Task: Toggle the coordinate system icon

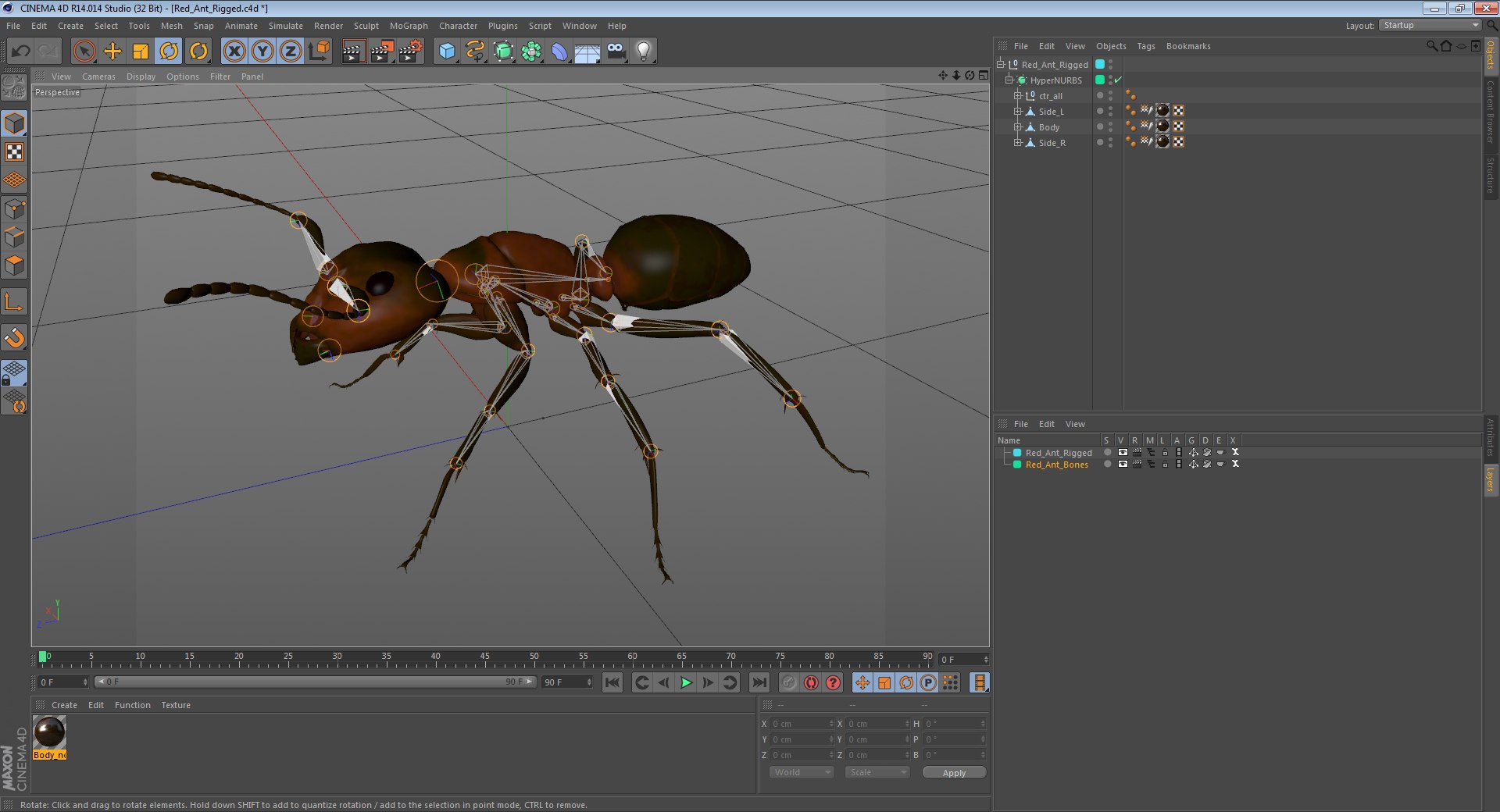Action: [319, 52]
